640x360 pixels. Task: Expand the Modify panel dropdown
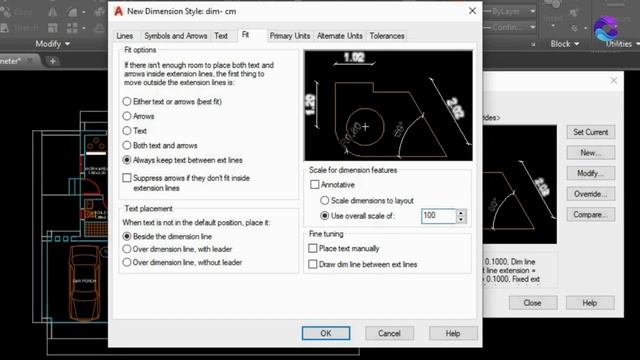pos(53,44)
